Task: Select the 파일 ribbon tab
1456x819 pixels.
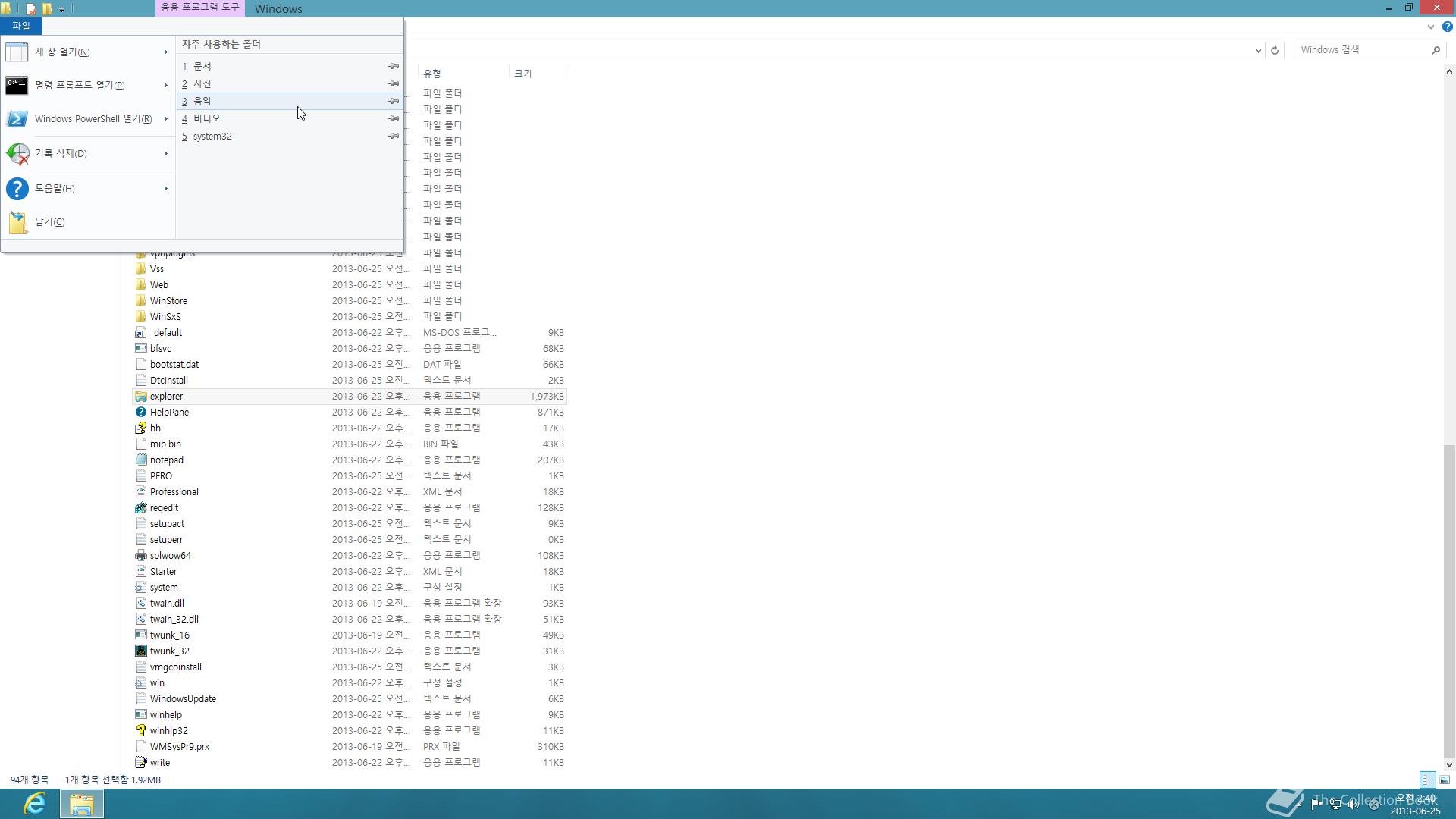Action: point(20,26)
